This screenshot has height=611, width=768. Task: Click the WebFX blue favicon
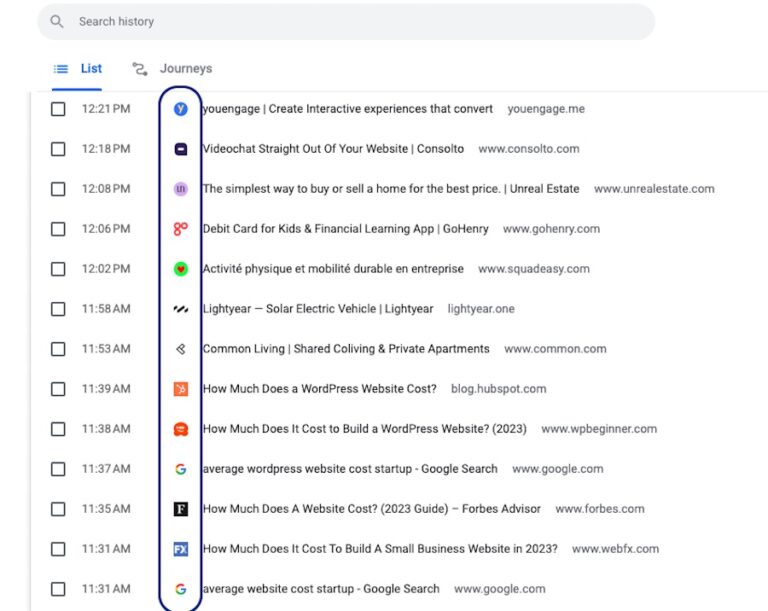point(181,549)
